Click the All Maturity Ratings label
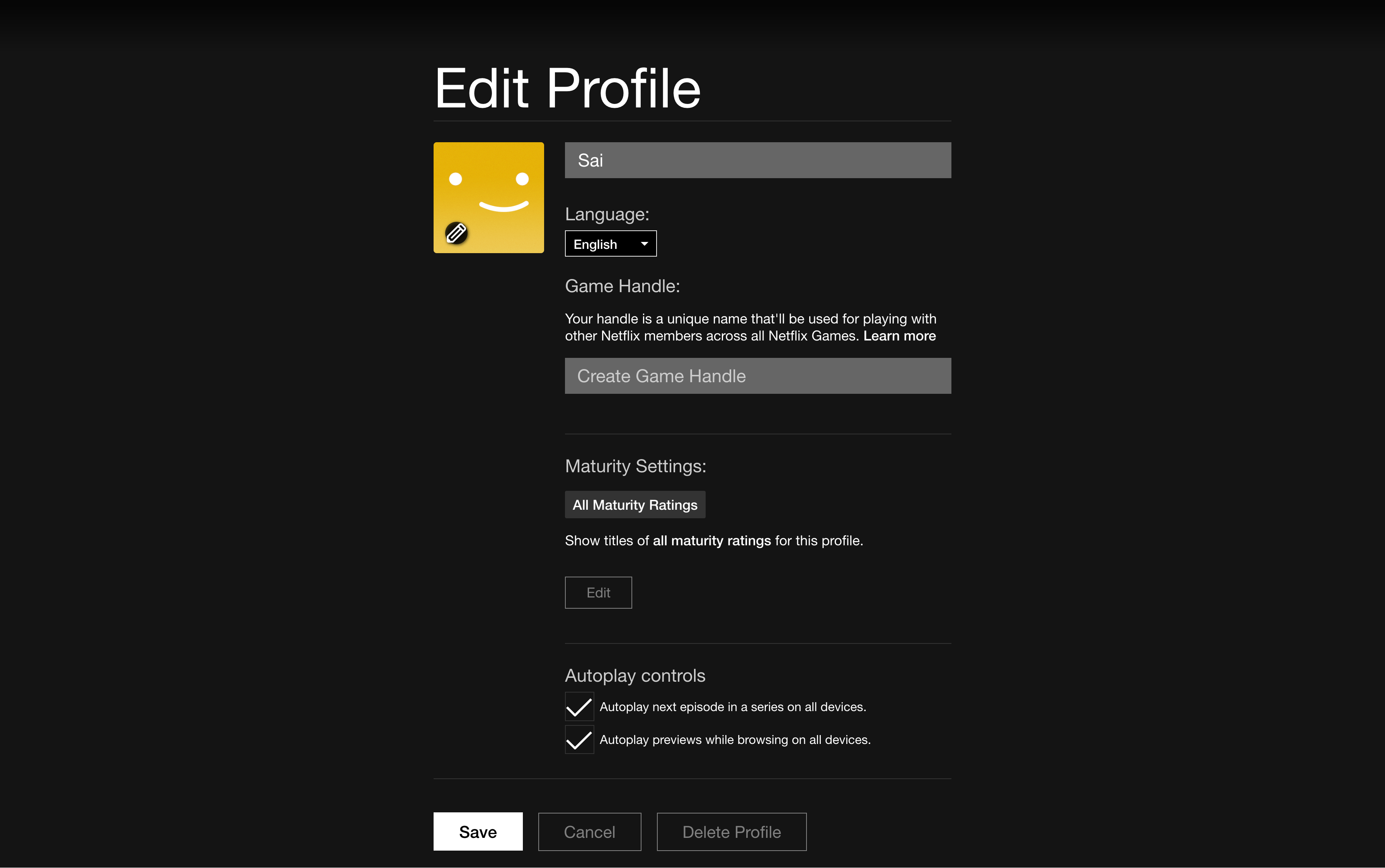1385x868 pixels. coord(634,505)
